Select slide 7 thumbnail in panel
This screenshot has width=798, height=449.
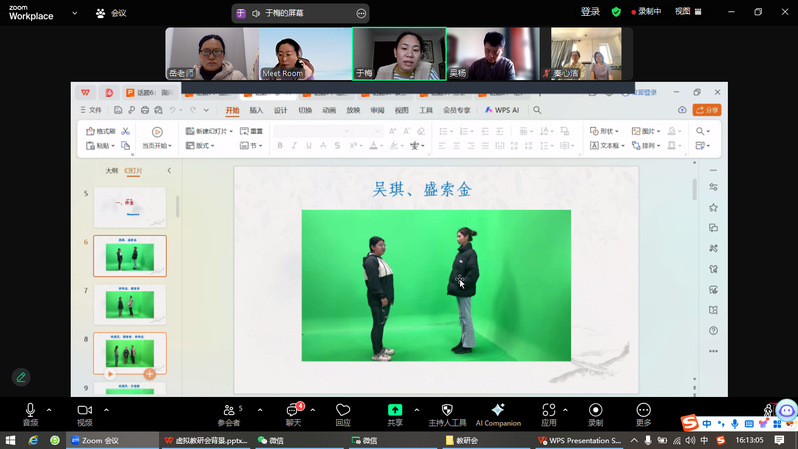point(130,305)
